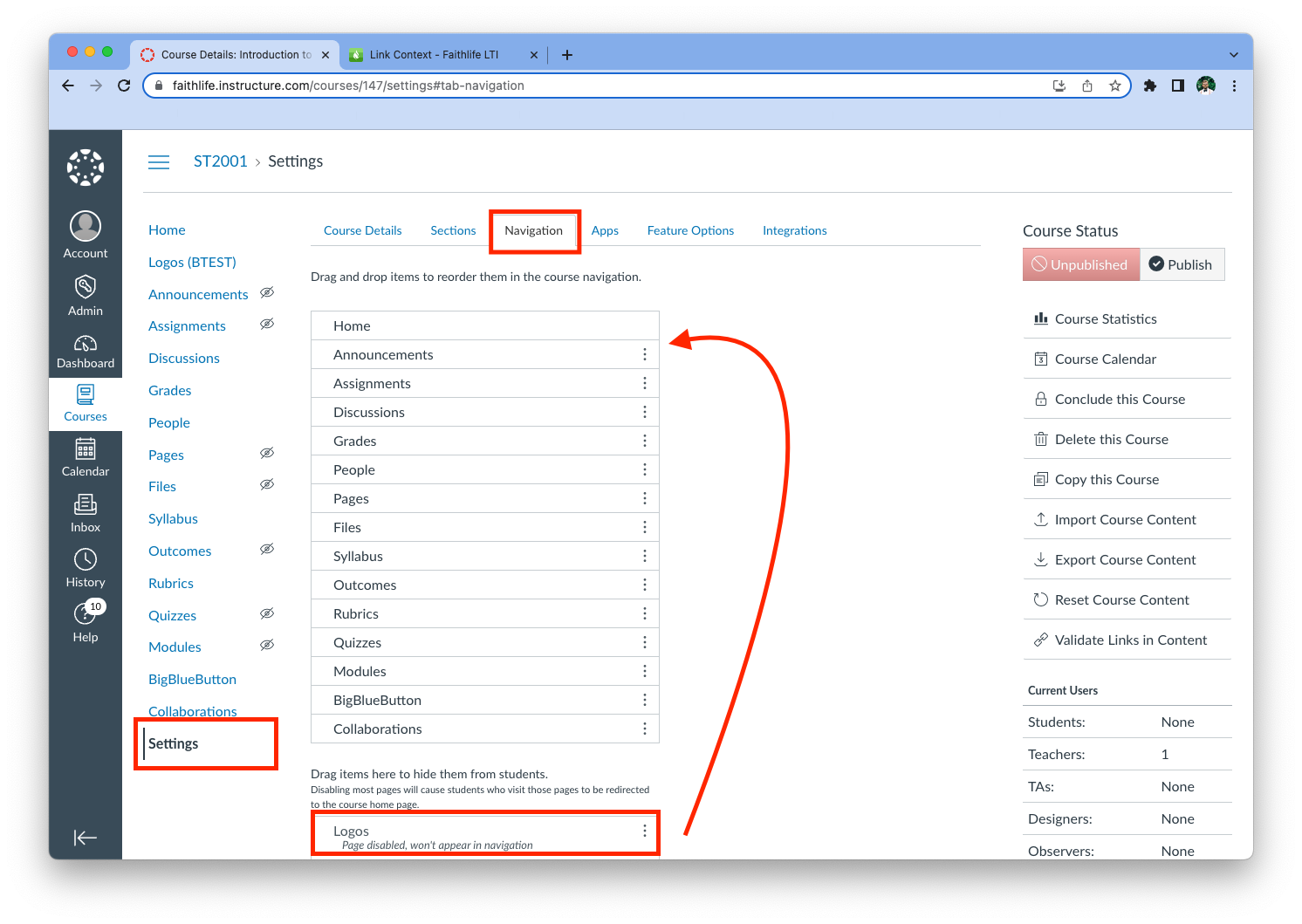1302x924 pixels.
Task: Switch to the Feature Options tab
Action: pos(690,230)
